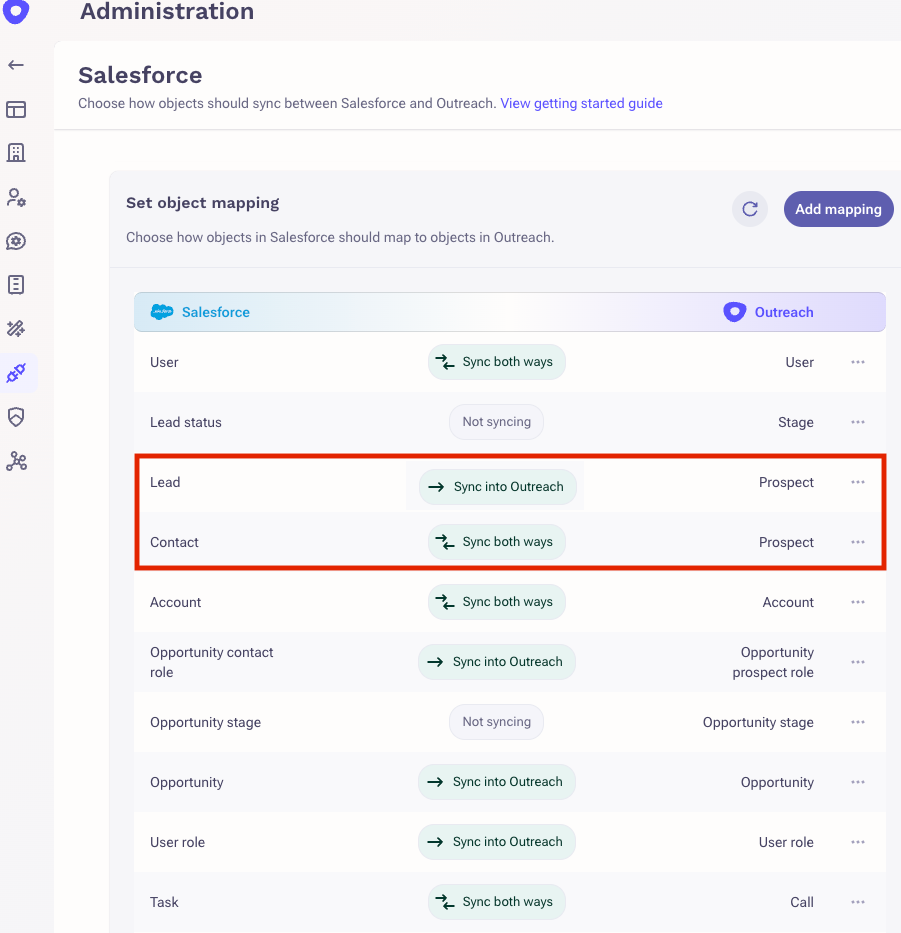Open more options for User role row

(858, 842)
